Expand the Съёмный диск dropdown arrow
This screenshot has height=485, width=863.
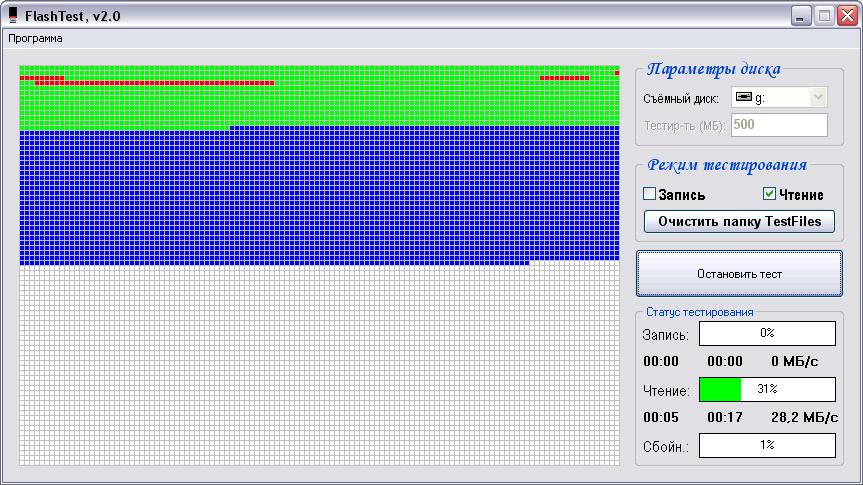818,97
